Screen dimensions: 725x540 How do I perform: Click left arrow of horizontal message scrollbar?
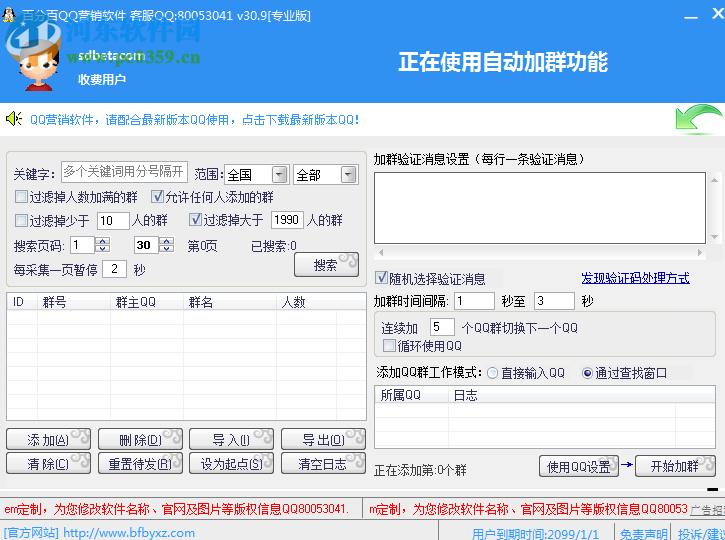pyautogui.click(x=381, y=252)
